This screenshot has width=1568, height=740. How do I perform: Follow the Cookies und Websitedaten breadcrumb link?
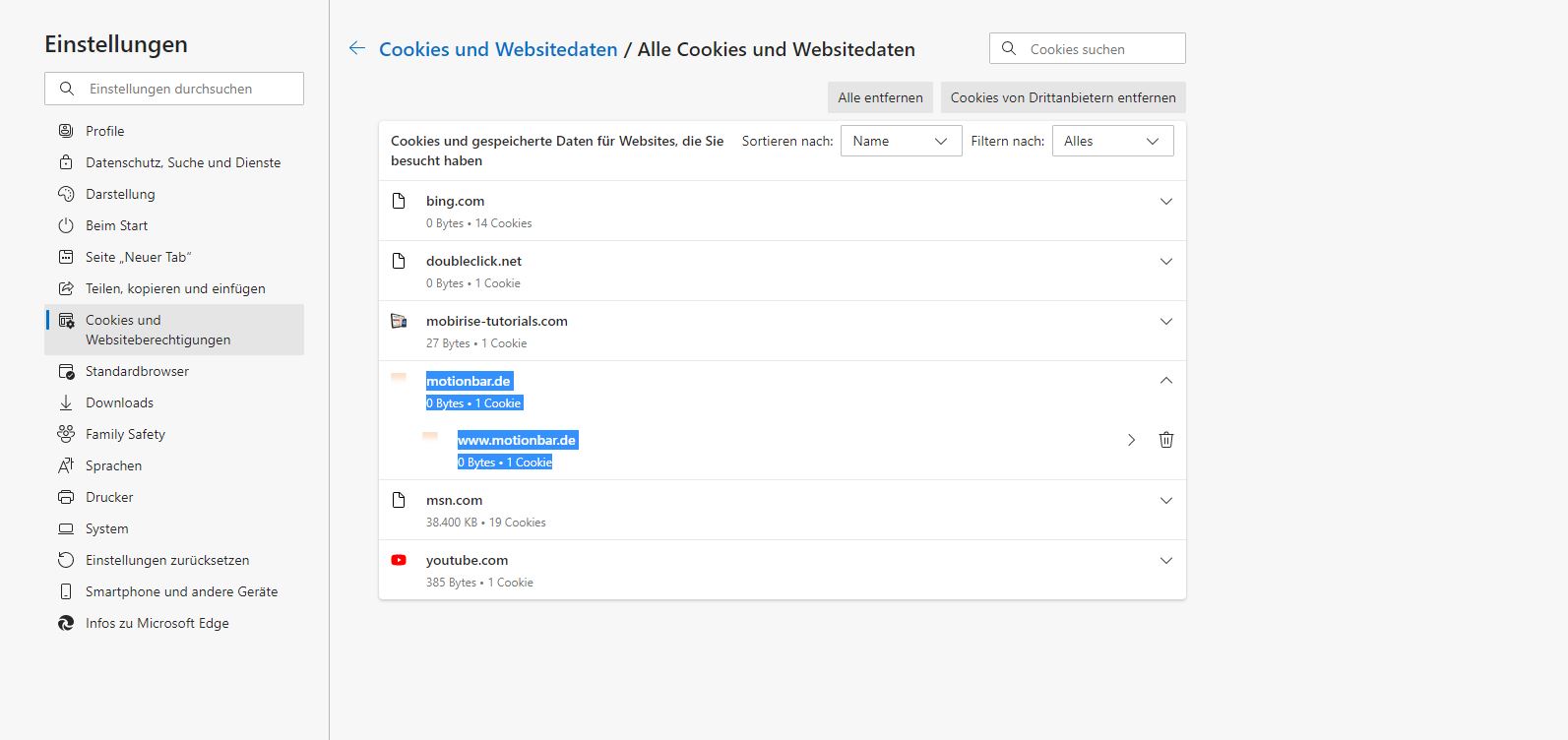point(498,49)
